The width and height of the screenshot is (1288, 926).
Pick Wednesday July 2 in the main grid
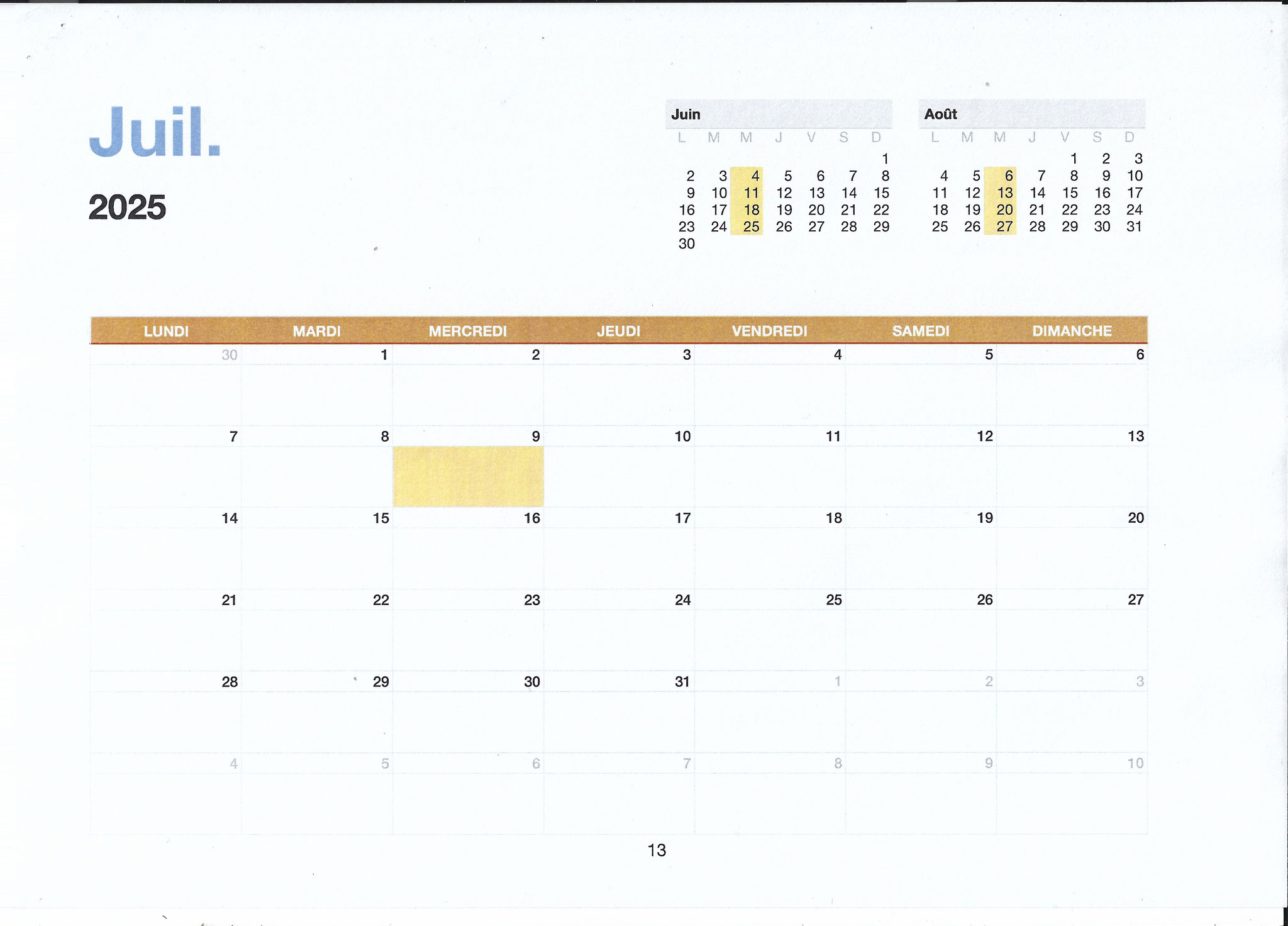click(x=536, y=355)
